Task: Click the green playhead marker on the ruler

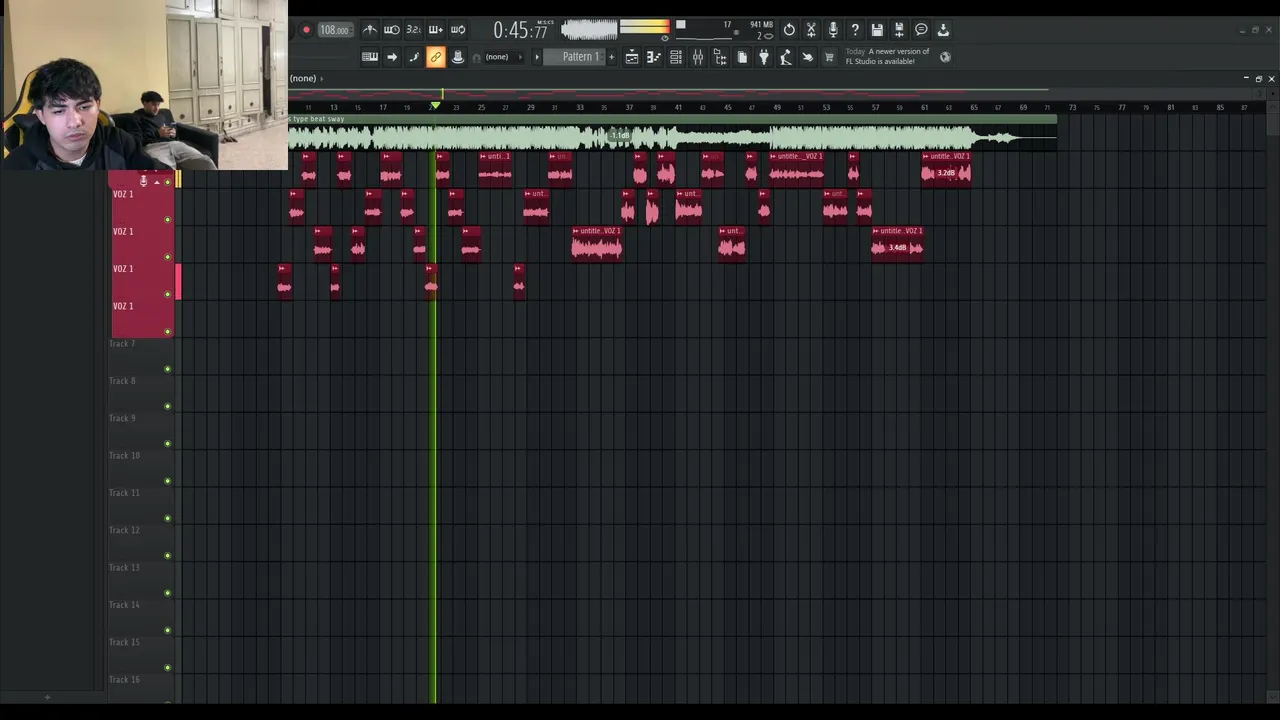Action: click(x=435, y=105)
